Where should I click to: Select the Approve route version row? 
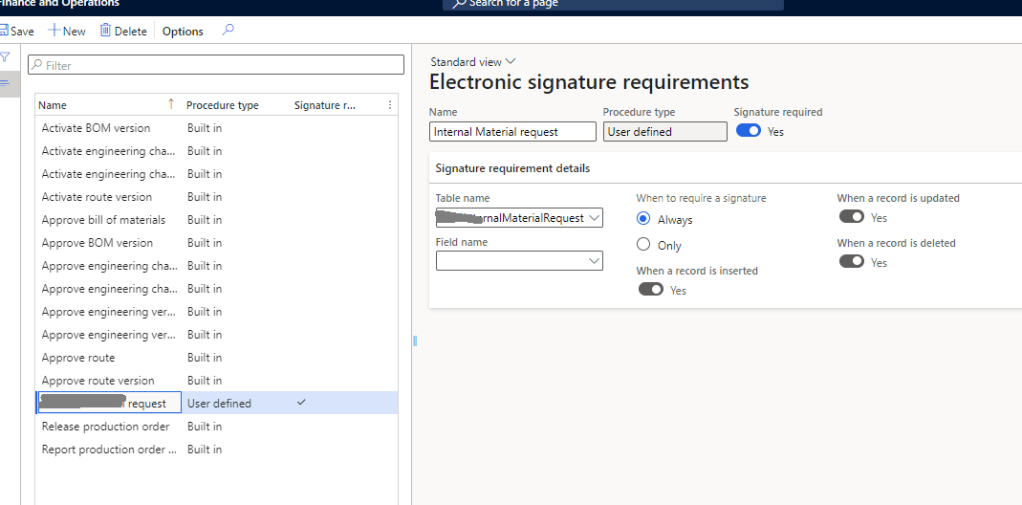[98, 380]
